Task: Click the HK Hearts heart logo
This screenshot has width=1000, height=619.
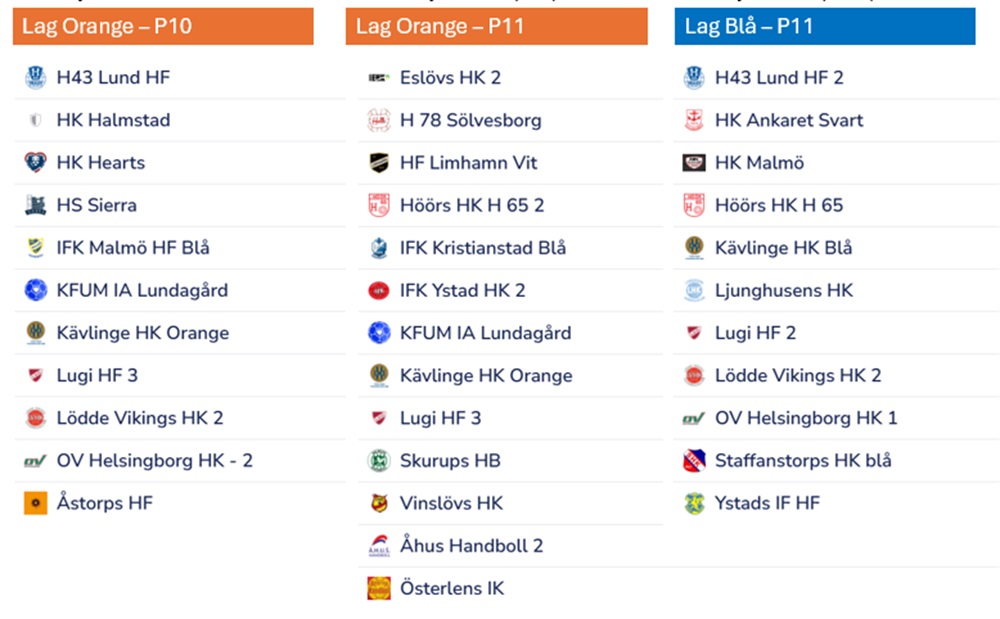Action: [x=36, y=163]
